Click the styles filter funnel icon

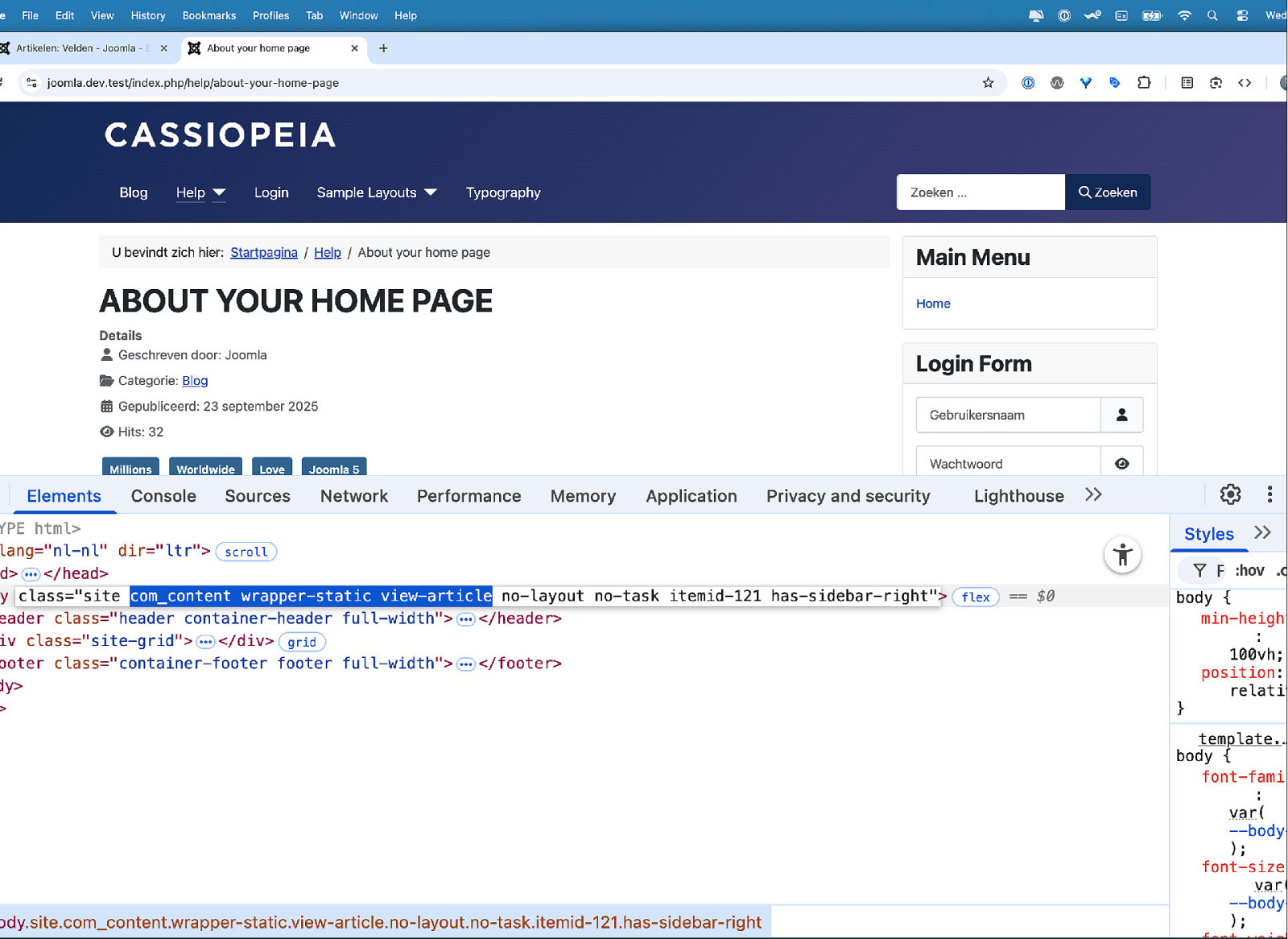1199,570
